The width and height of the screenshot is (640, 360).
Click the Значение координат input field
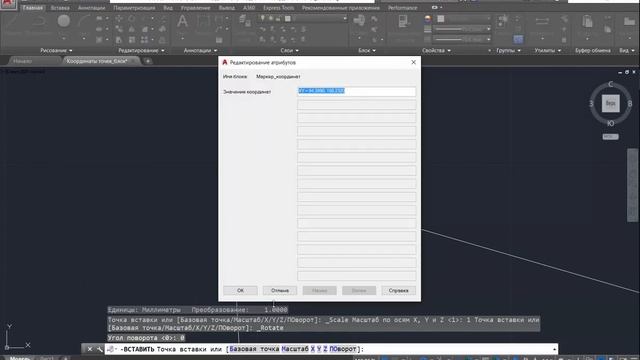[x=356, y=91]
